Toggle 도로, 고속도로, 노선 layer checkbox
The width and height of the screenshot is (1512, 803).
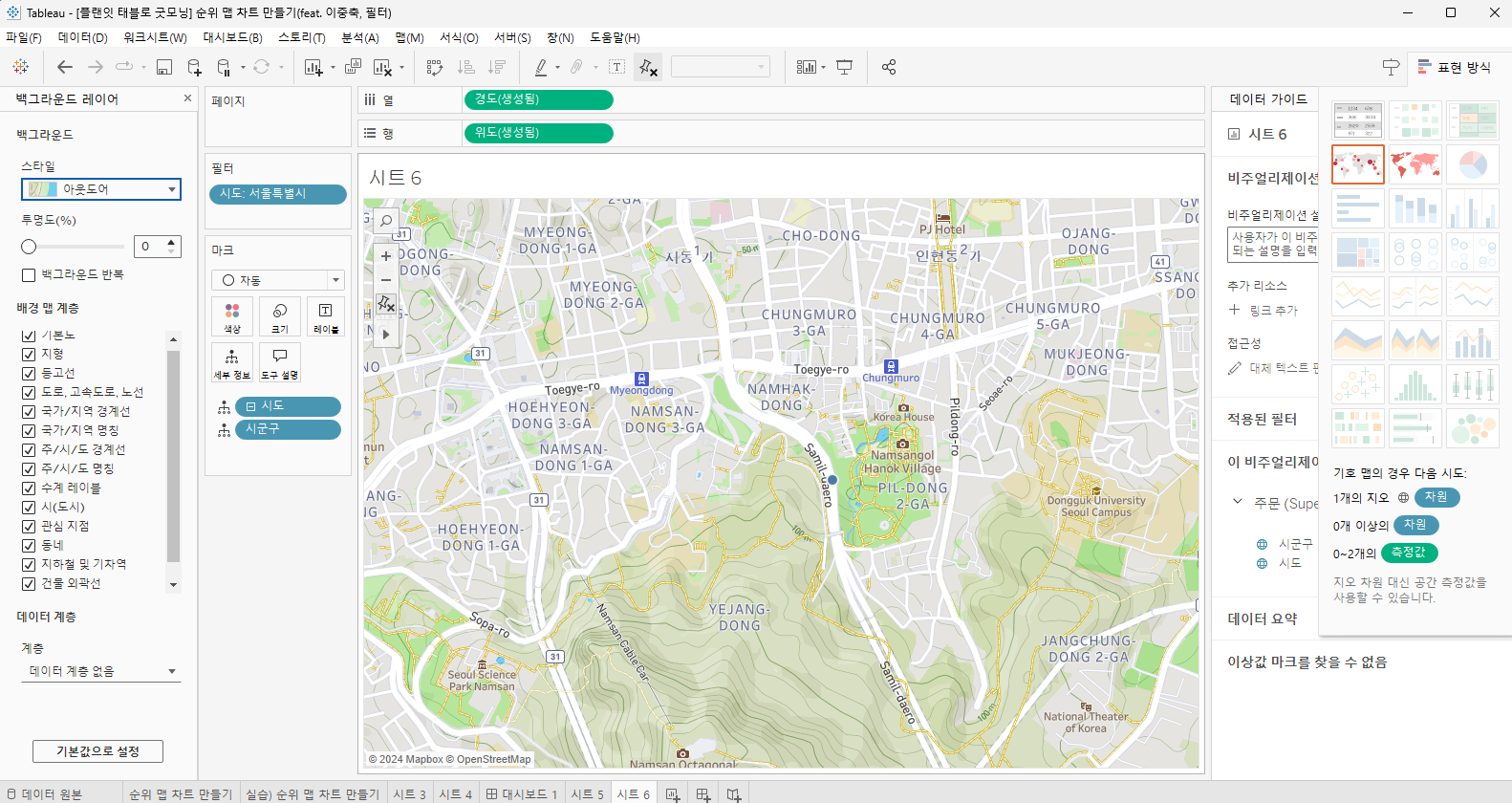pos(29,393)
